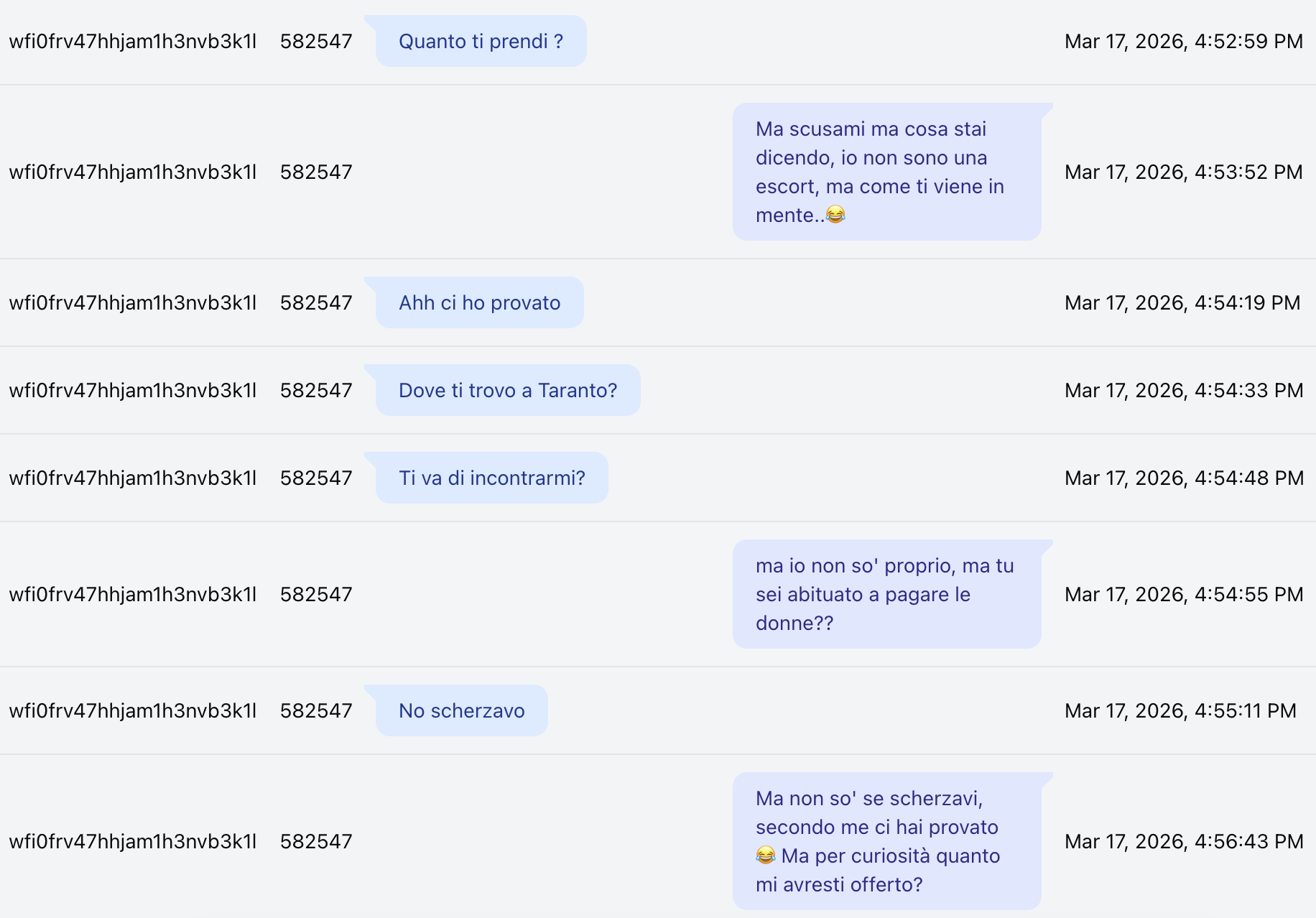This screenshot has height=918, width=1316.
Task: Select user ID in 'Ti va di incontrarmi?' row
Action: 133,478
